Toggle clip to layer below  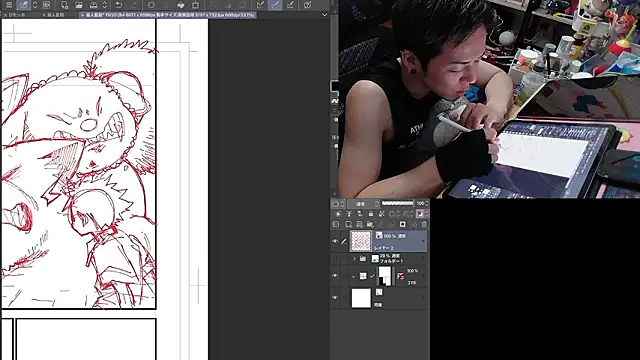tap(339, 214)
